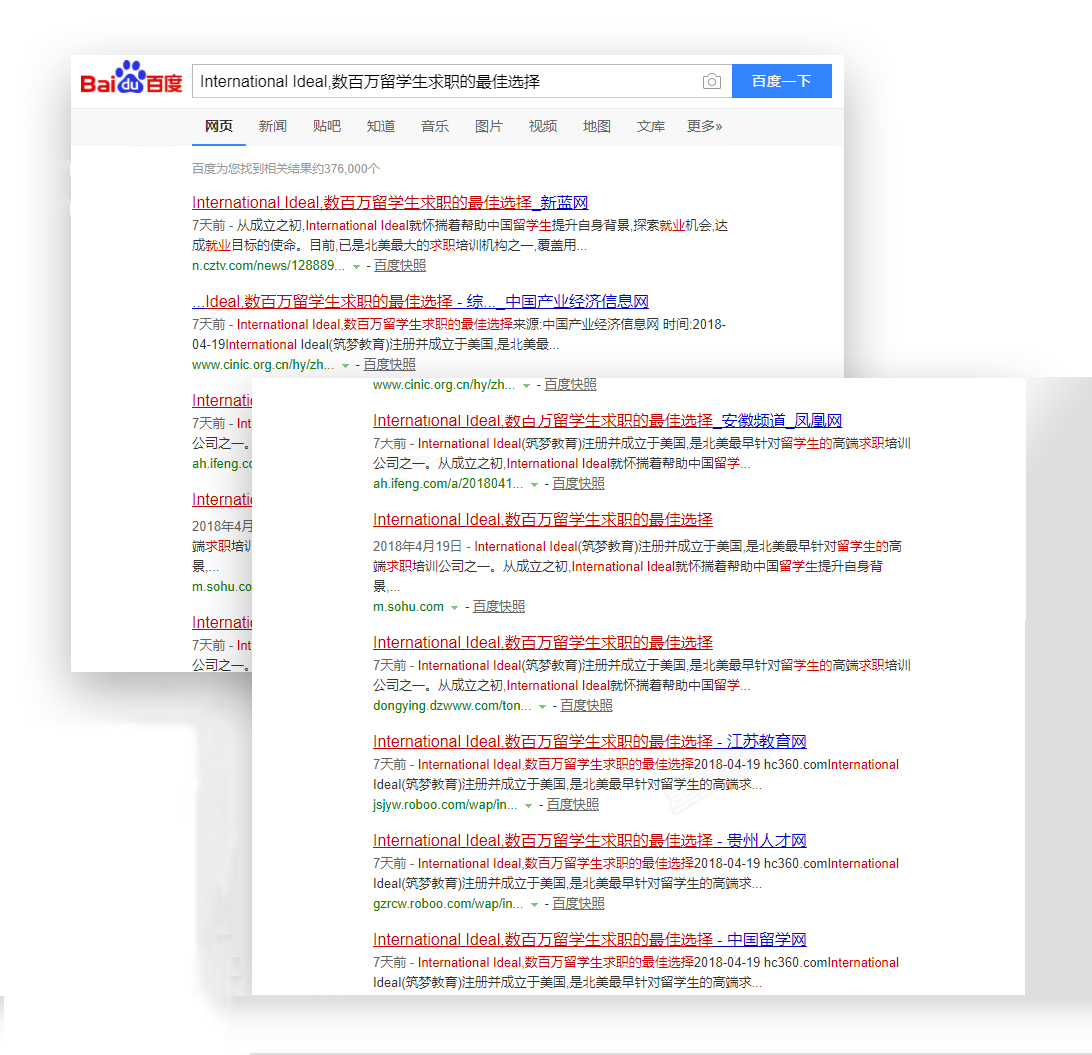Click the dongying.dzwww.com URL
Viewport: 1092px width, 1055px height.
tap(452, 705)
